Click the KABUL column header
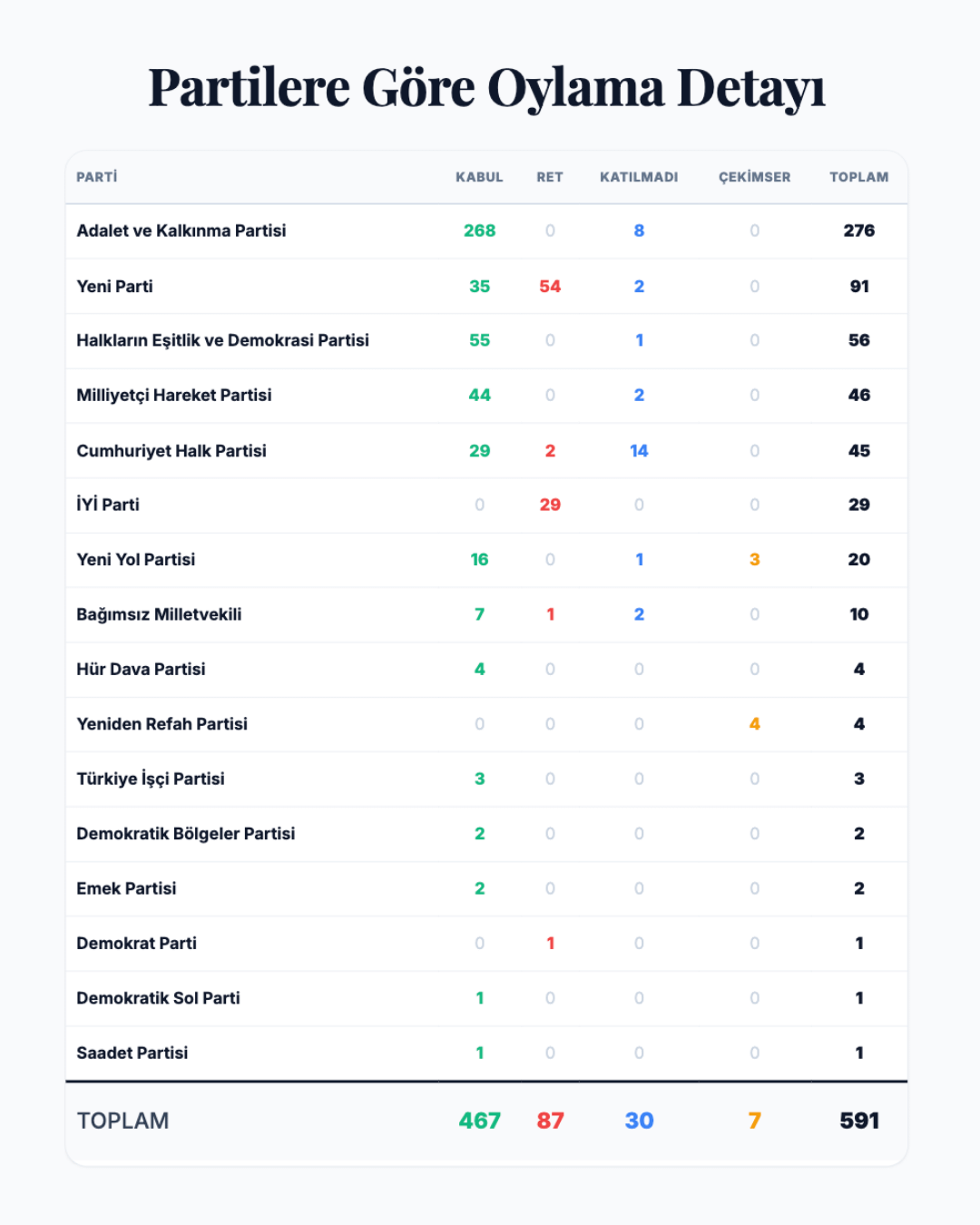Viewport: 980px width, 1225px height. tap(479, 177)
